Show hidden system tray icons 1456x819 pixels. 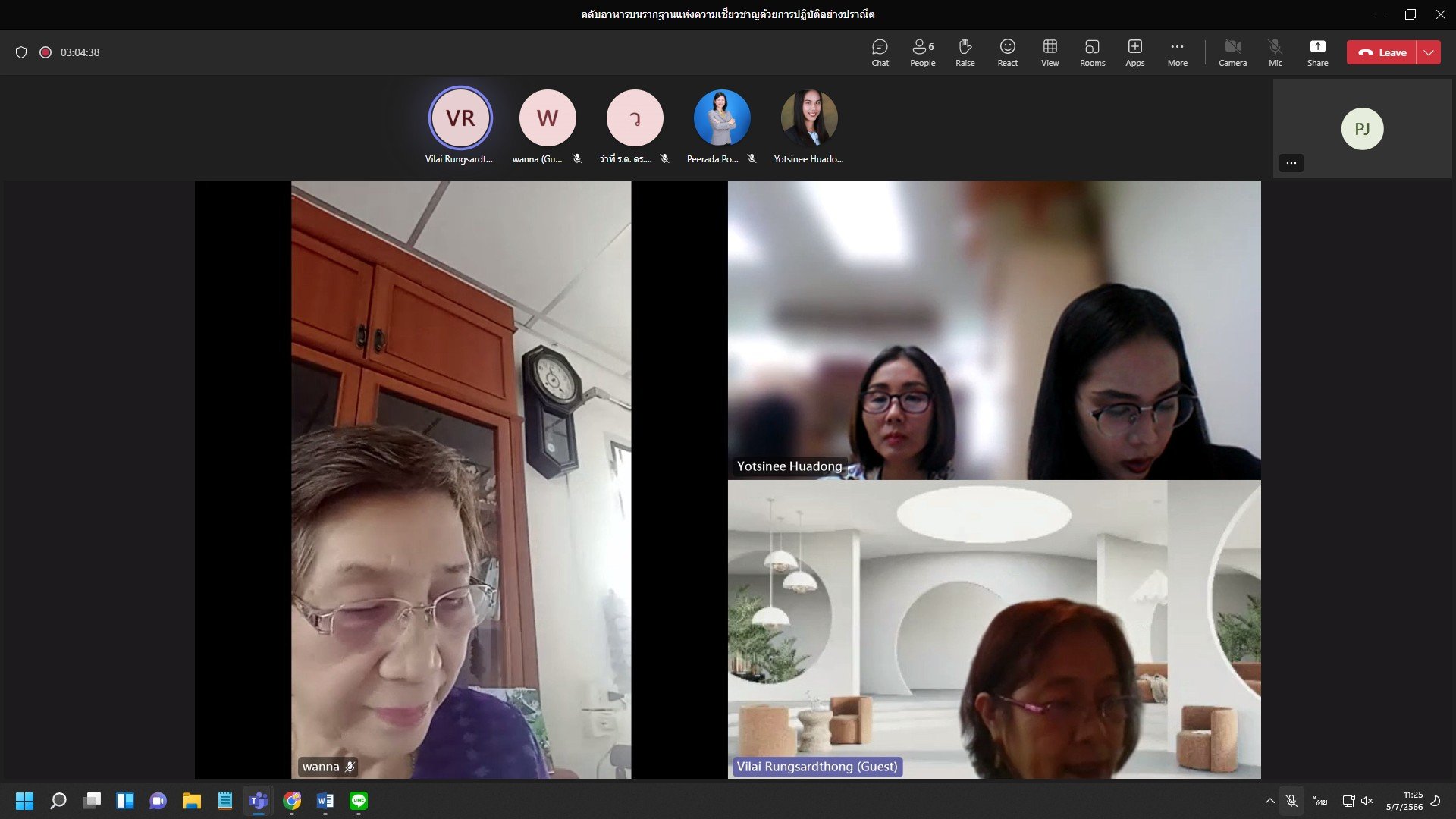(1269, 801)
